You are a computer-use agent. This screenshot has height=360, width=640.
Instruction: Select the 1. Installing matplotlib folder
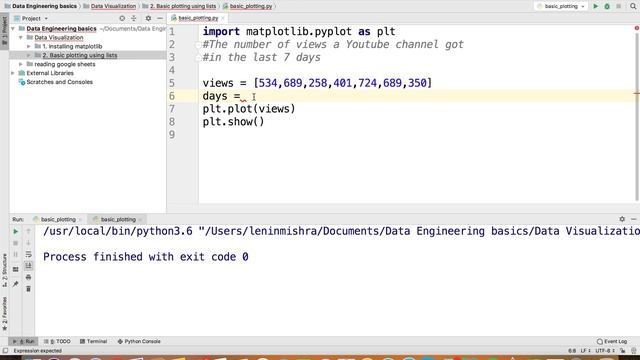click(x=72, y=47)
